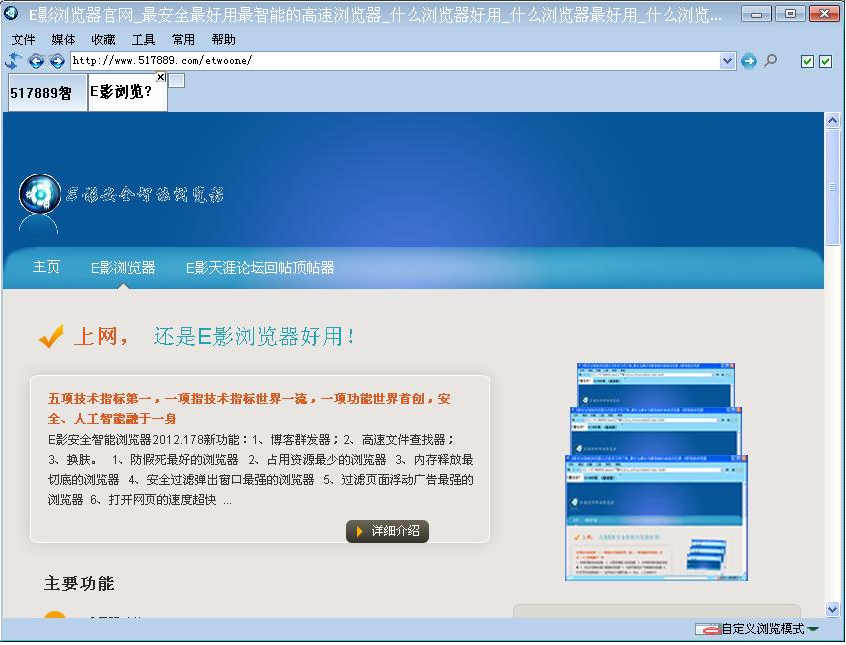The image size is (846, 645).
Task: Open E影天涯论坛回帖顶帖器 navigation link
Action: [x=260, y=268]
